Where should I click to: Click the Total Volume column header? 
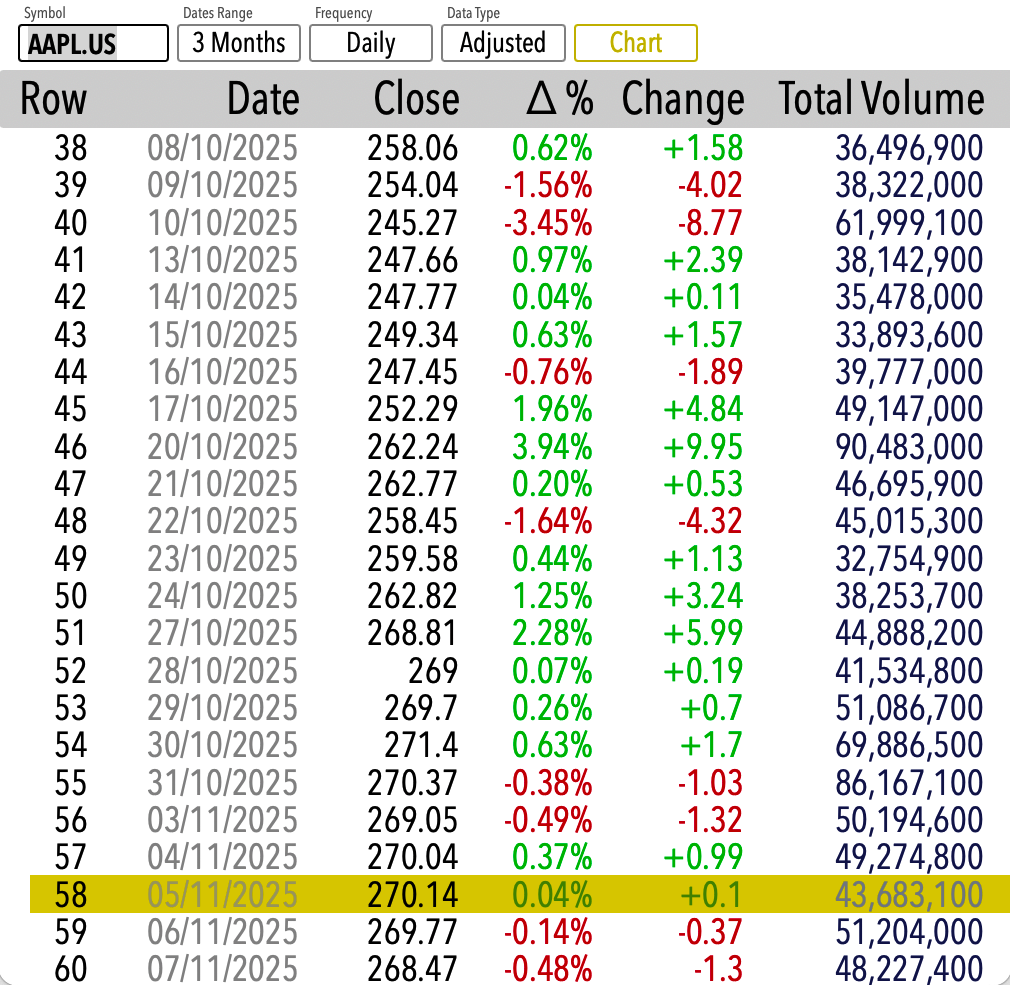coord(881,99)
